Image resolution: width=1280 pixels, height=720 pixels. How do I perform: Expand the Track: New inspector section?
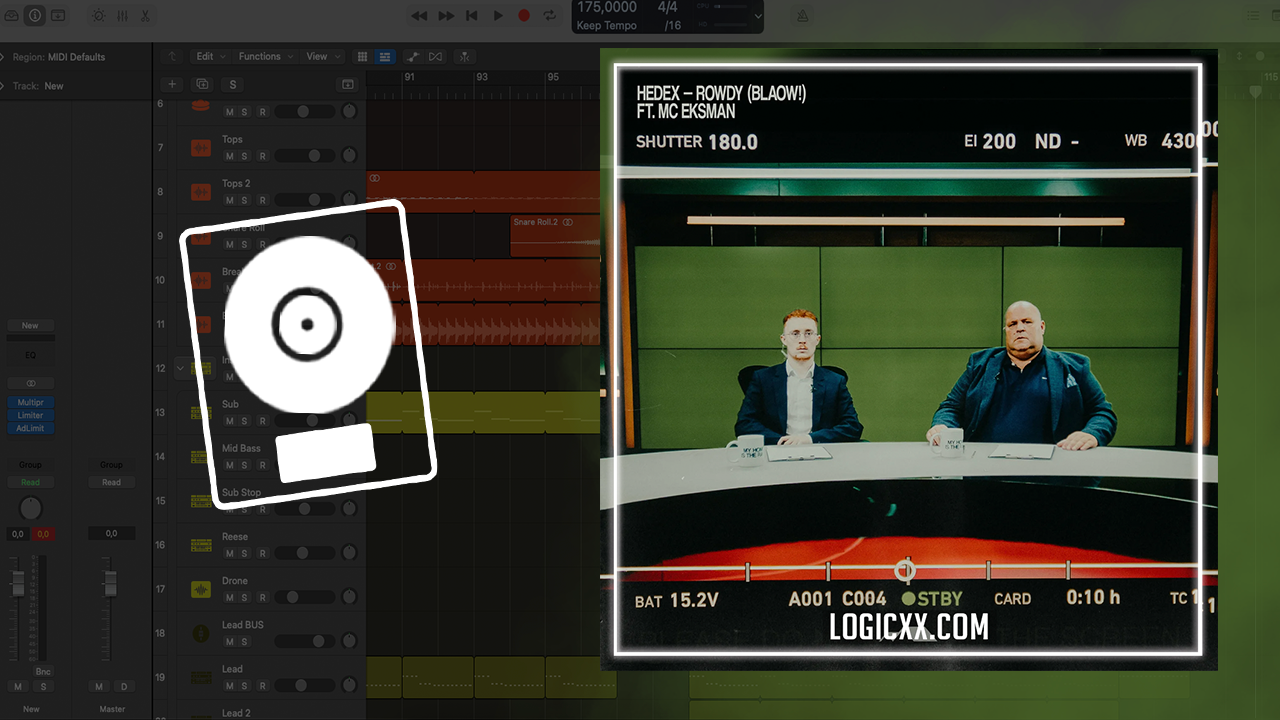[3, 86]
